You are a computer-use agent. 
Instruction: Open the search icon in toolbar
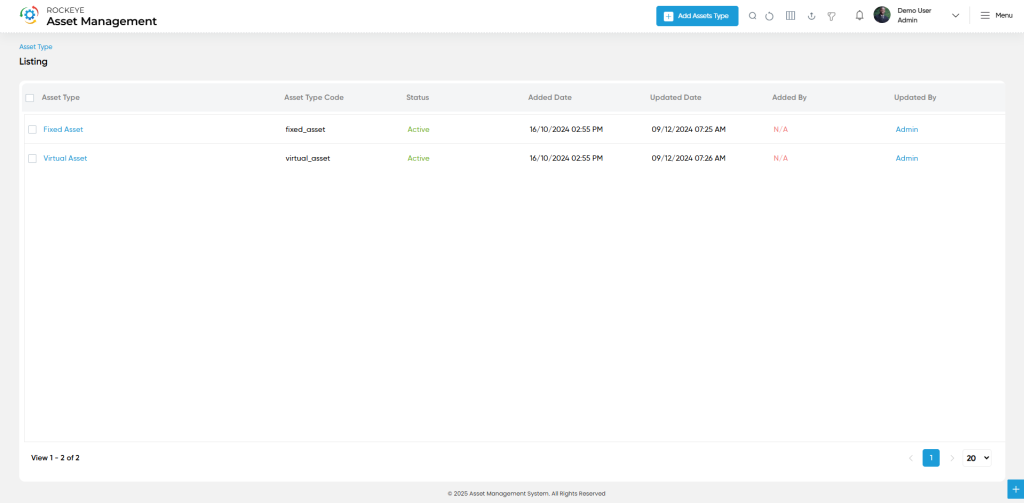[x=752, y=16]
